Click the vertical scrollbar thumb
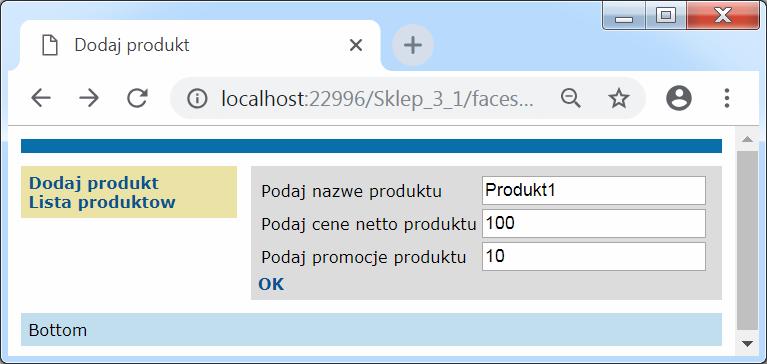The width and height of the screenshot is (767, 364). (x=747, y=240)
